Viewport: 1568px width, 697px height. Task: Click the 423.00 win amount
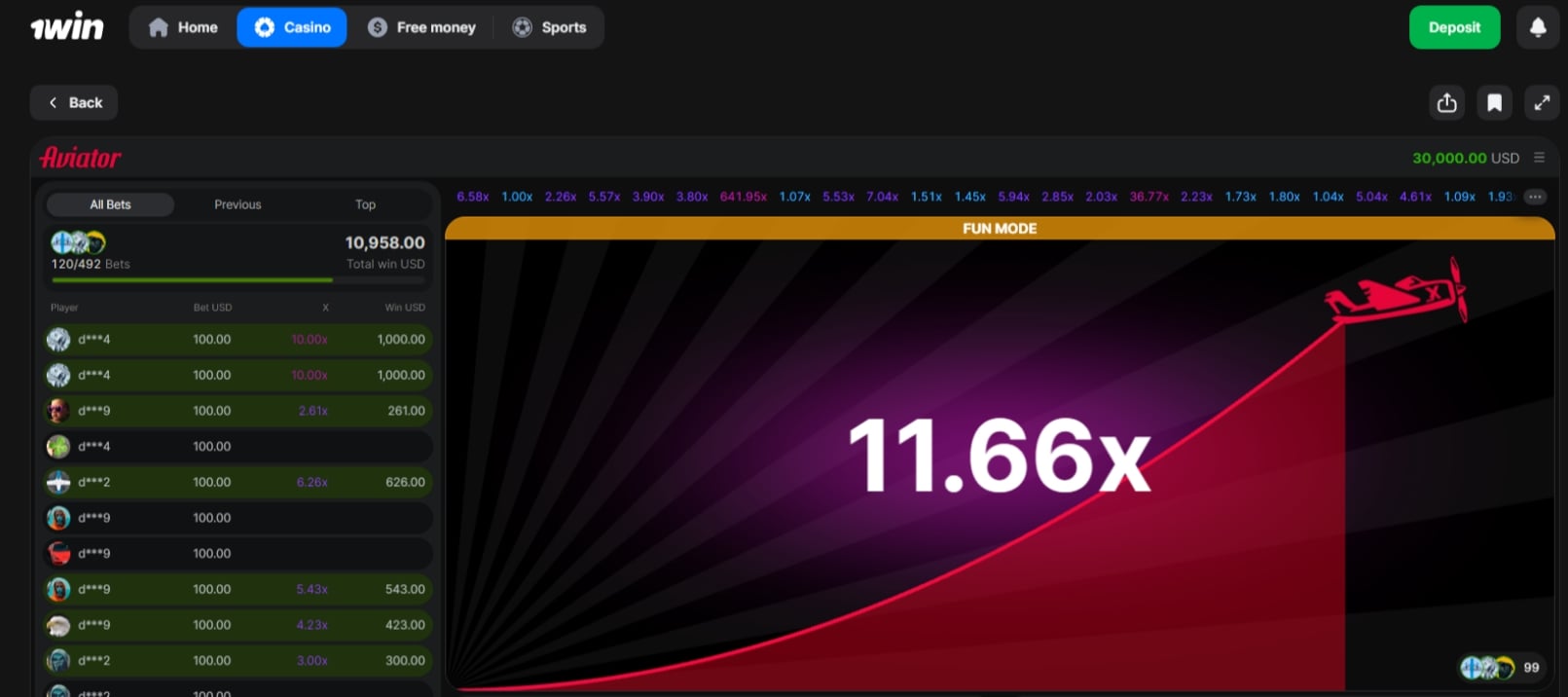coord(405,625)
